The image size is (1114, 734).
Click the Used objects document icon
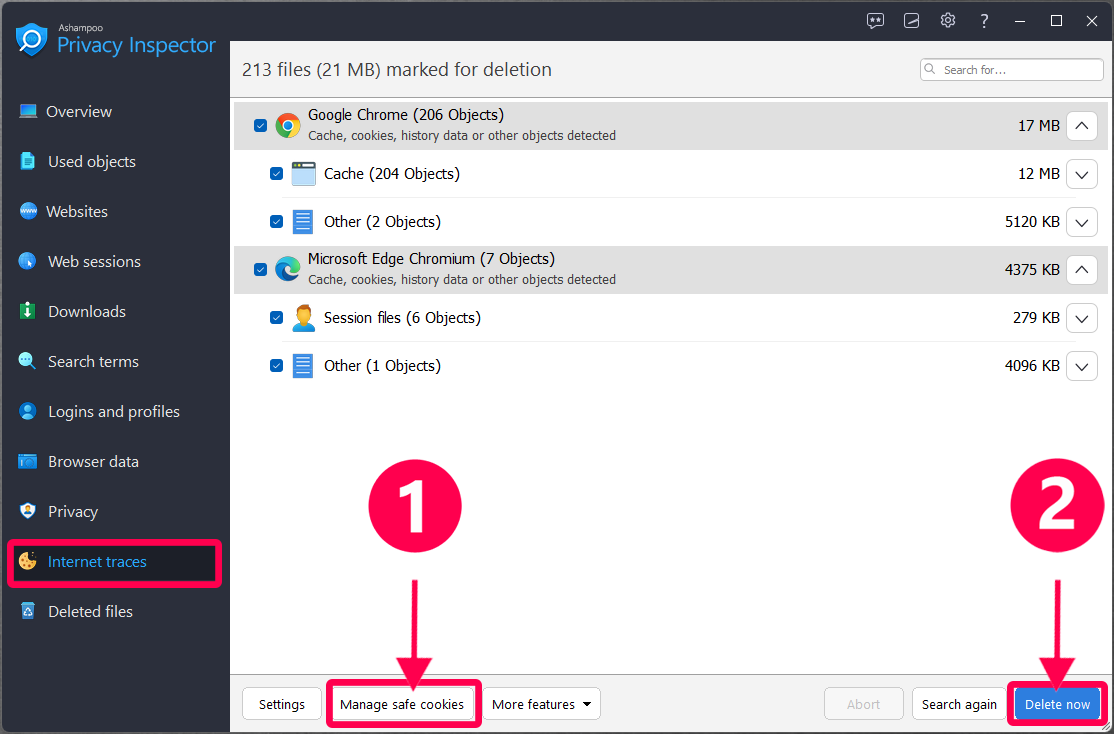28,161
